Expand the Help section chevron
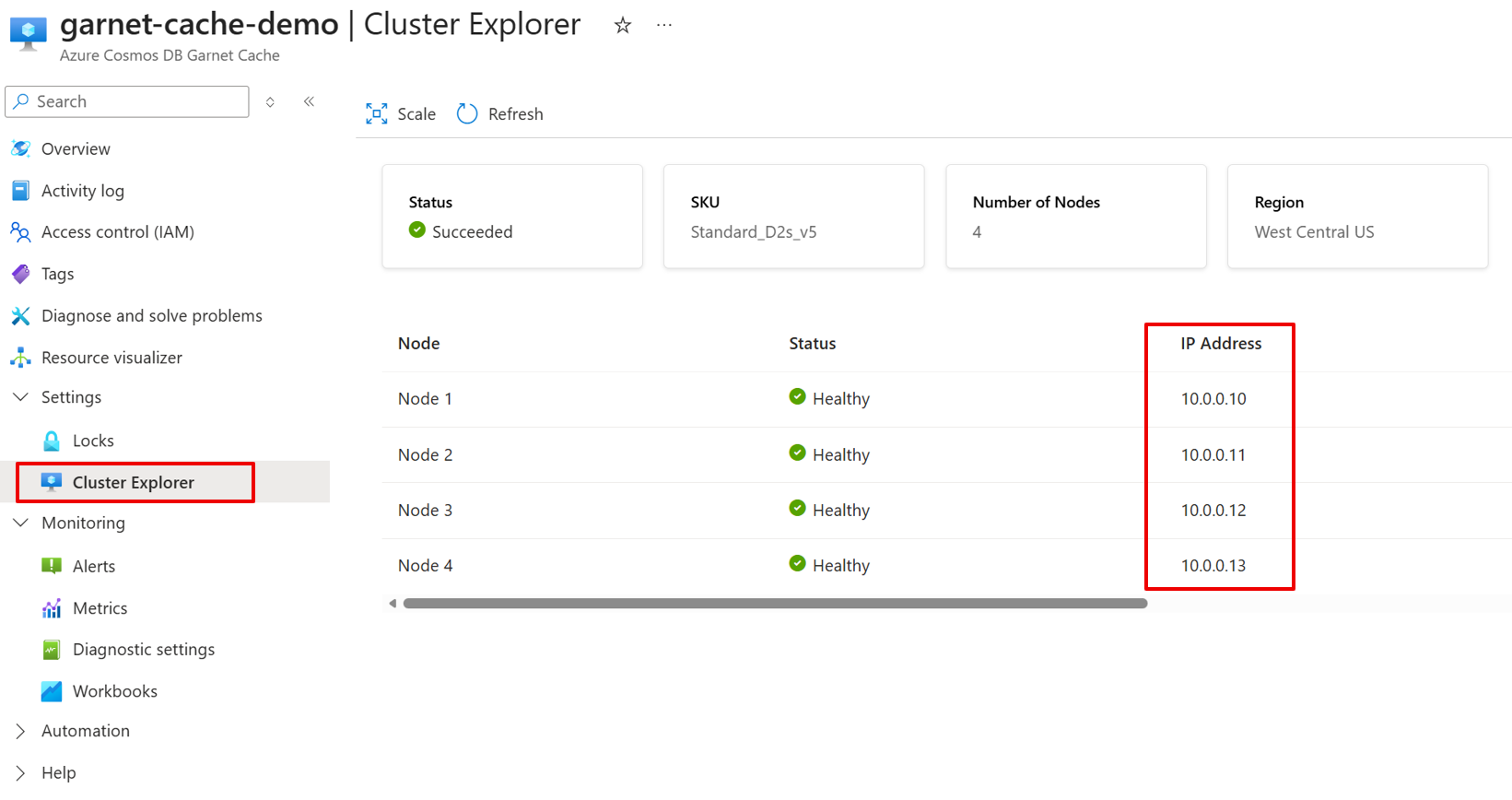 click(x=20, y=773)
